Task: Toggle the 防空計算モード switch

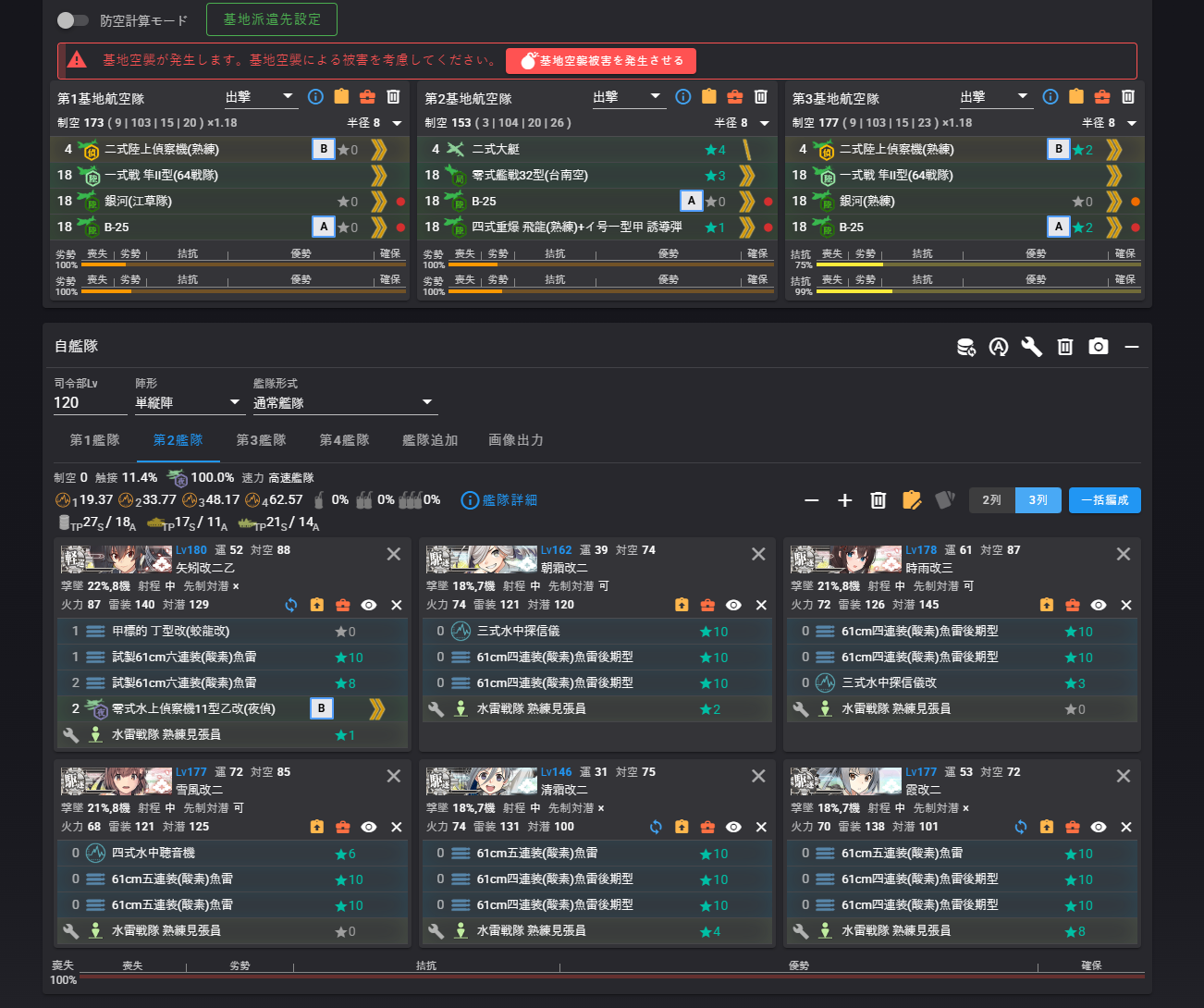Action: pos(73,20)
